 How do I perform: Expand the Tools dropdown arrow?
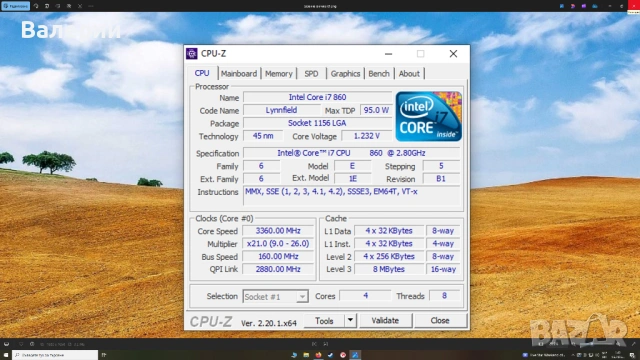[350, 321]
